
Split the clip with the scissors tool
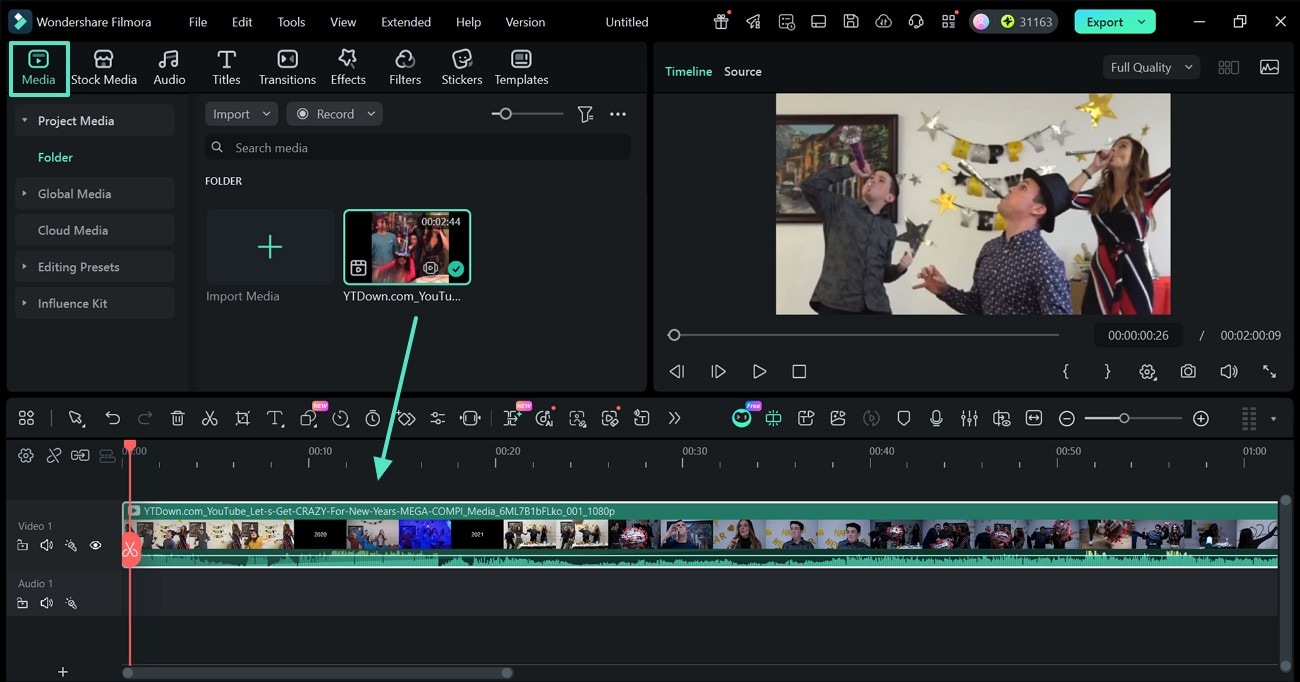[x=209, y=418]
